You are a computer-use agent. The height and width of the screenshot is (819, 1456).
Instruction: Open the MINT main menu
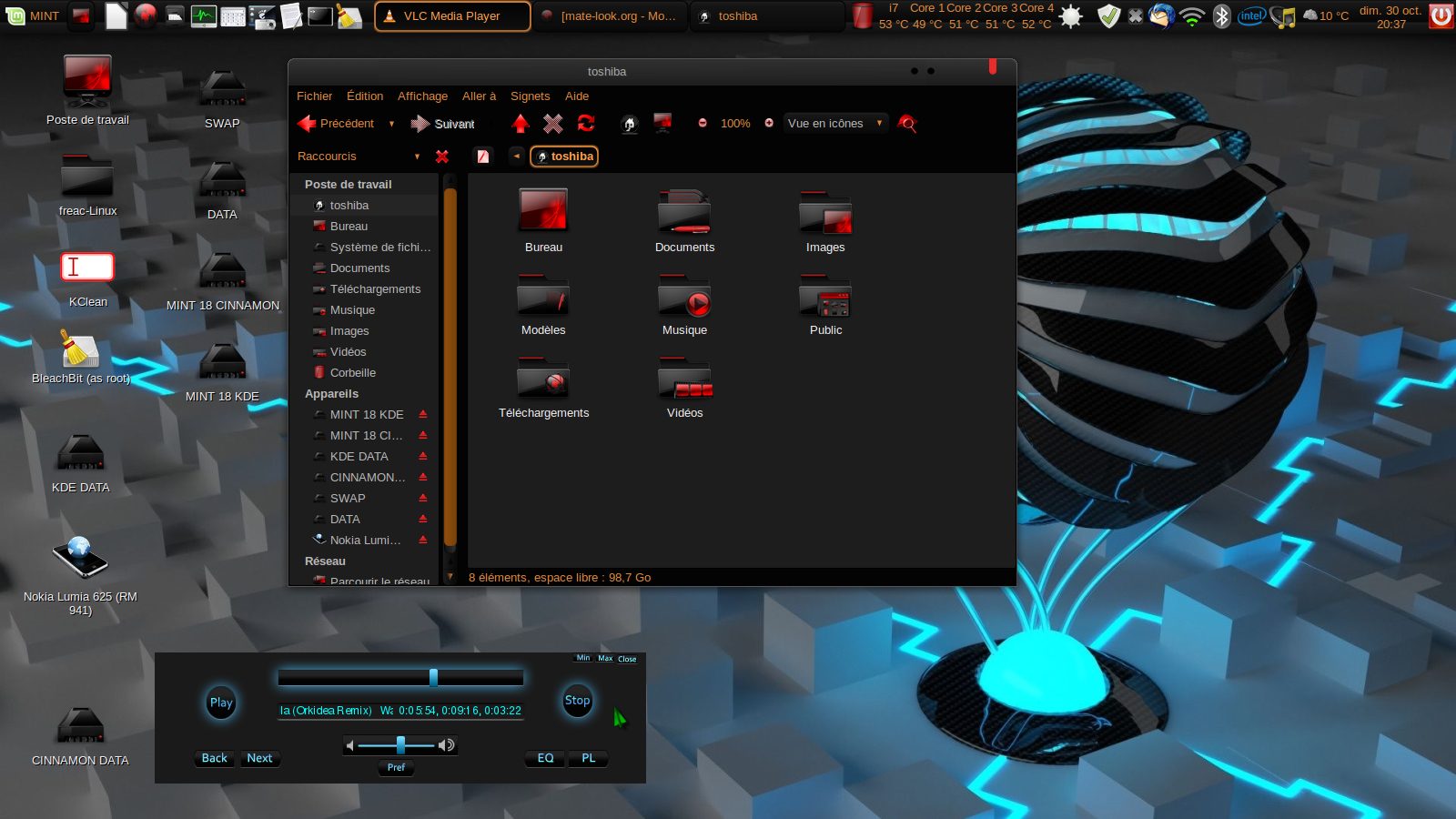[33, 15]
